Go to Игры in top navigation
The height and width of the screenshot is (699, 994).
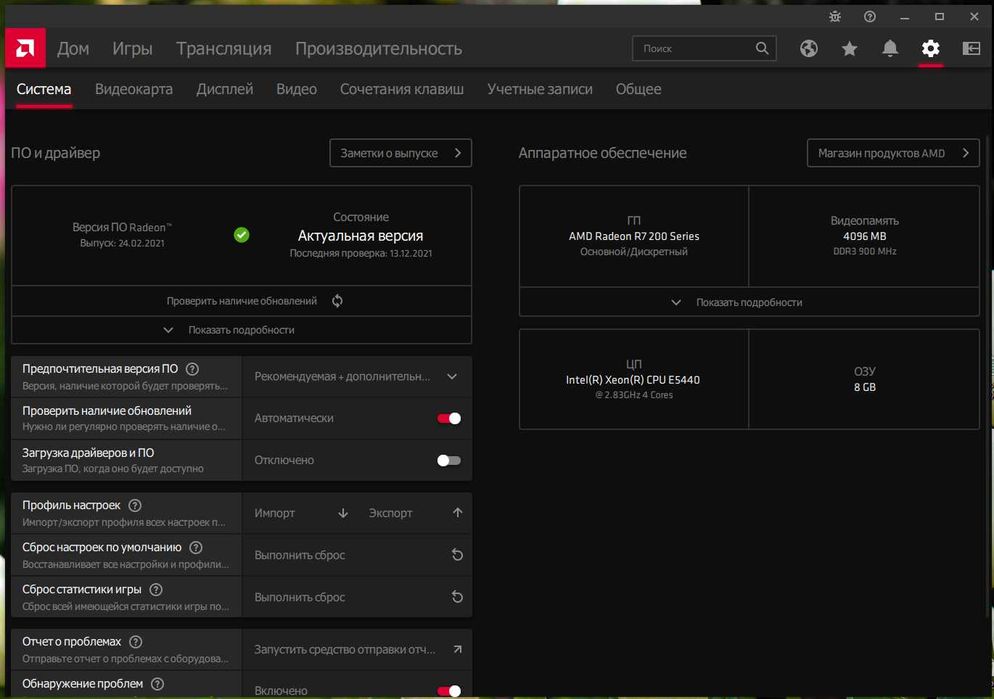[132, 49]
